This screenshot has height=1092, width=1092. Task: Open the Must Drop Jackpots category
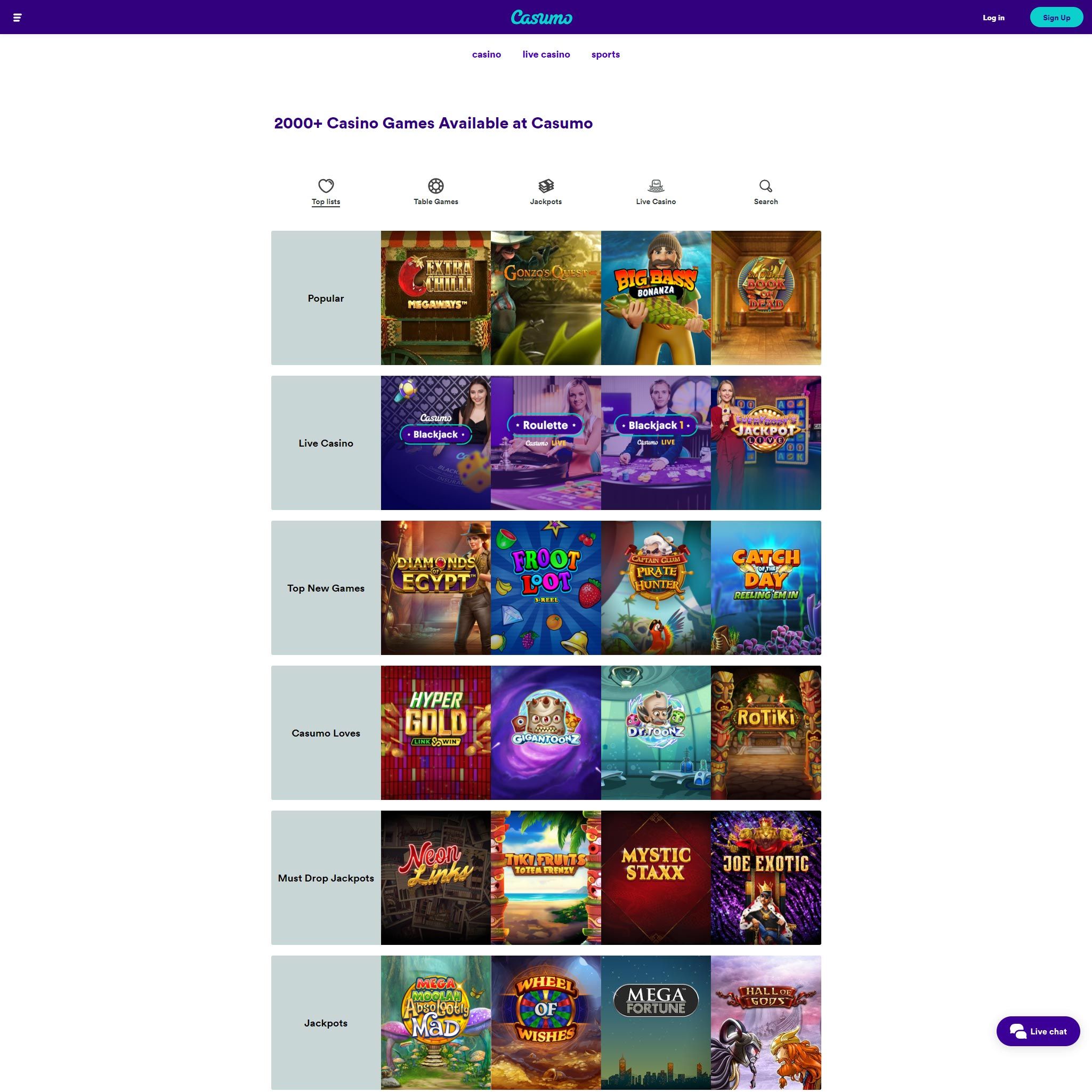pyautogui.click(x=326, y=878)
